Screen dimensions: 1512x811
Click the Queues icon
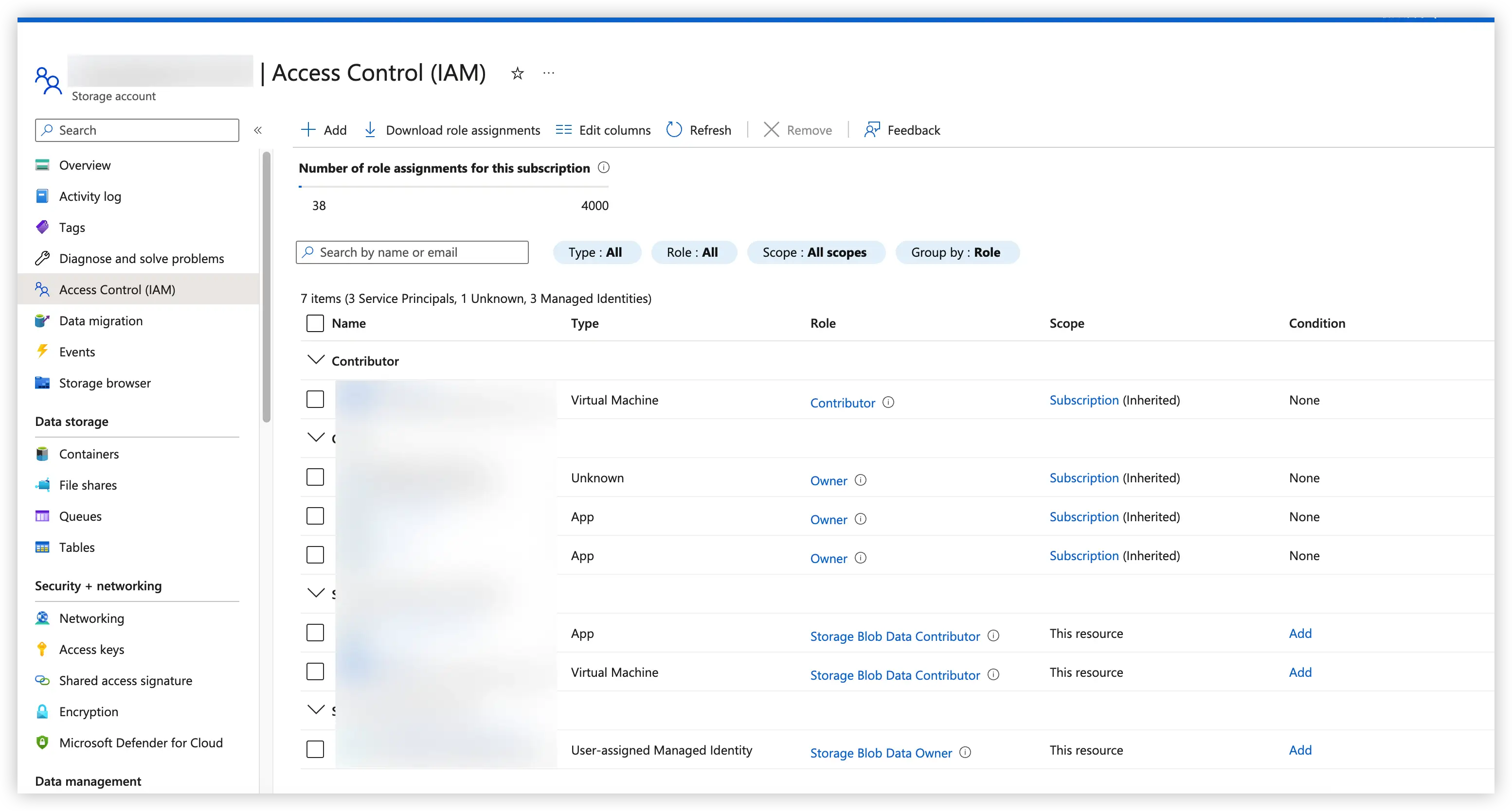pyautogui.click(x=42, y=516)
